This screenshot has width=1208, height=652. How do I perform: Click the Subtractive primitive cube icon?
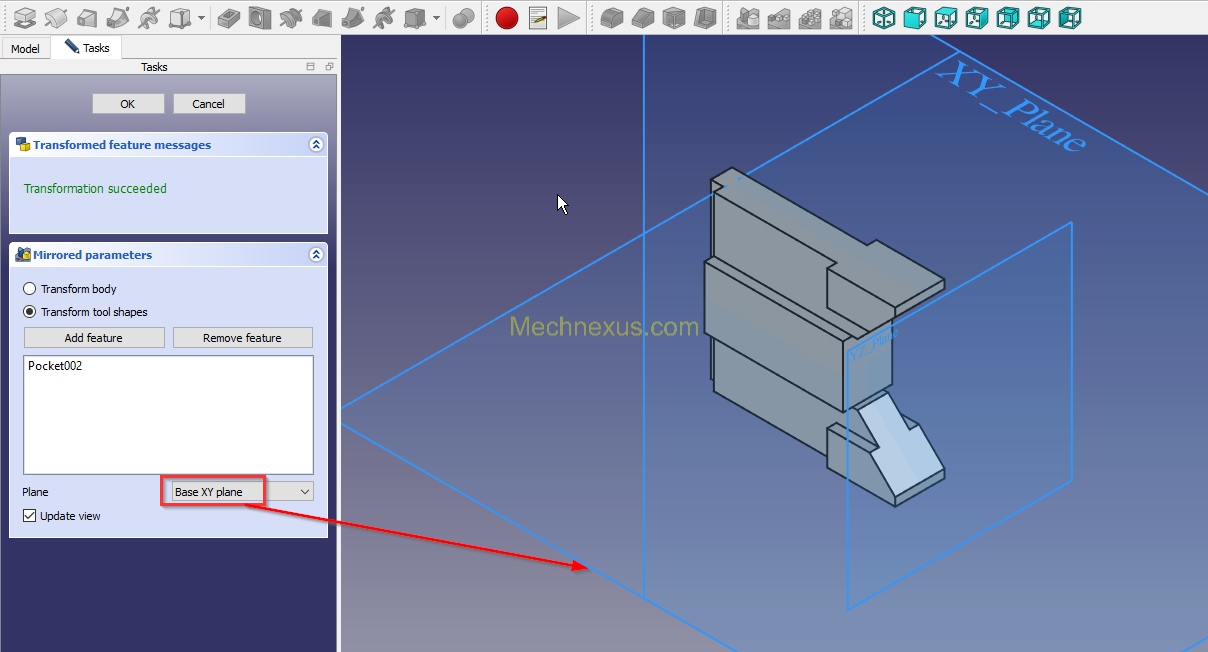(x=415, y=17)
